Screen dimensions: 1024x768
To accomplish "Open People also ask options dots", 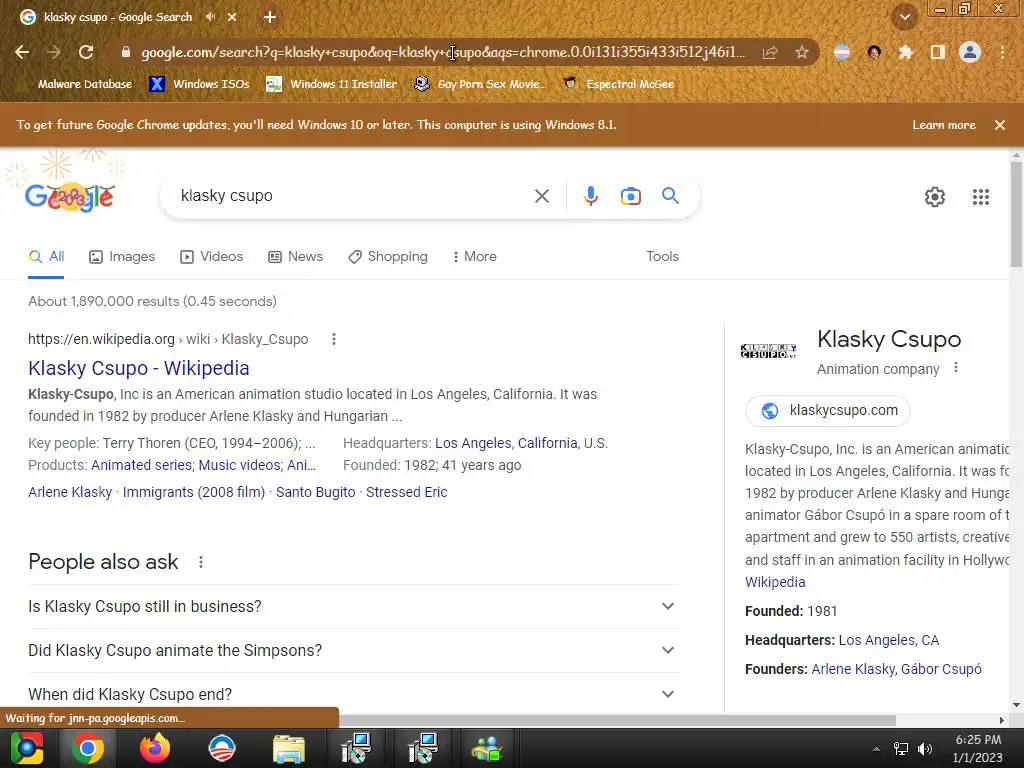I will pos(200,562).
